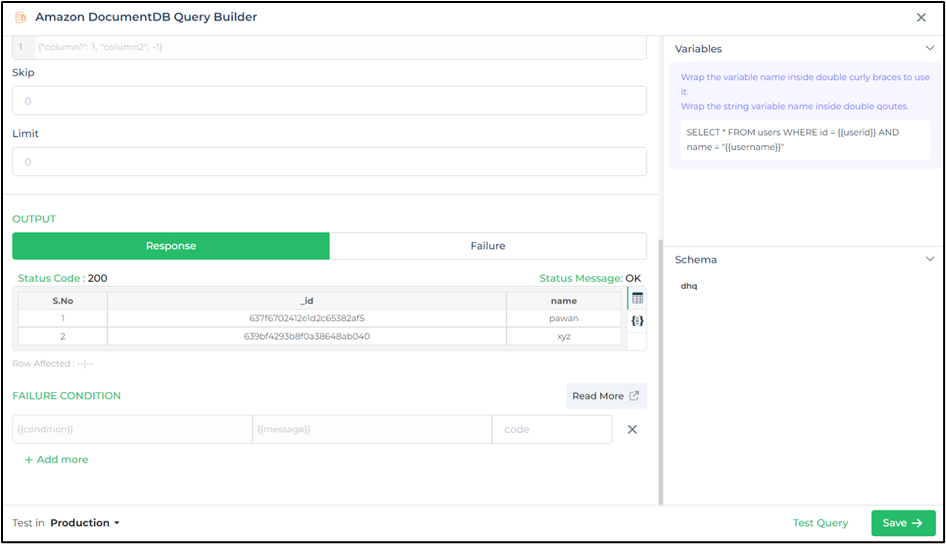This screenshot has height=544, width=946.
Task: Click the vertical scrollbar of main panel
Action: click(x=661, y=371)
